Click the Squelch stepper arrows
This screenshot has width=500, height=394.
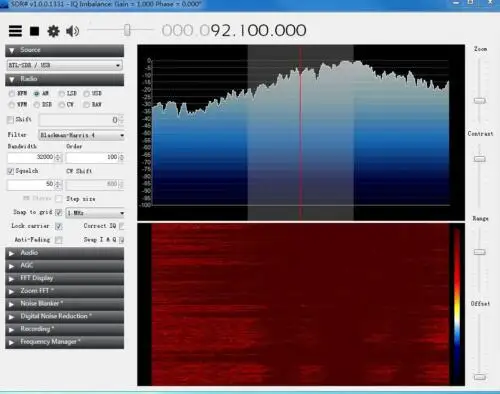58,184
